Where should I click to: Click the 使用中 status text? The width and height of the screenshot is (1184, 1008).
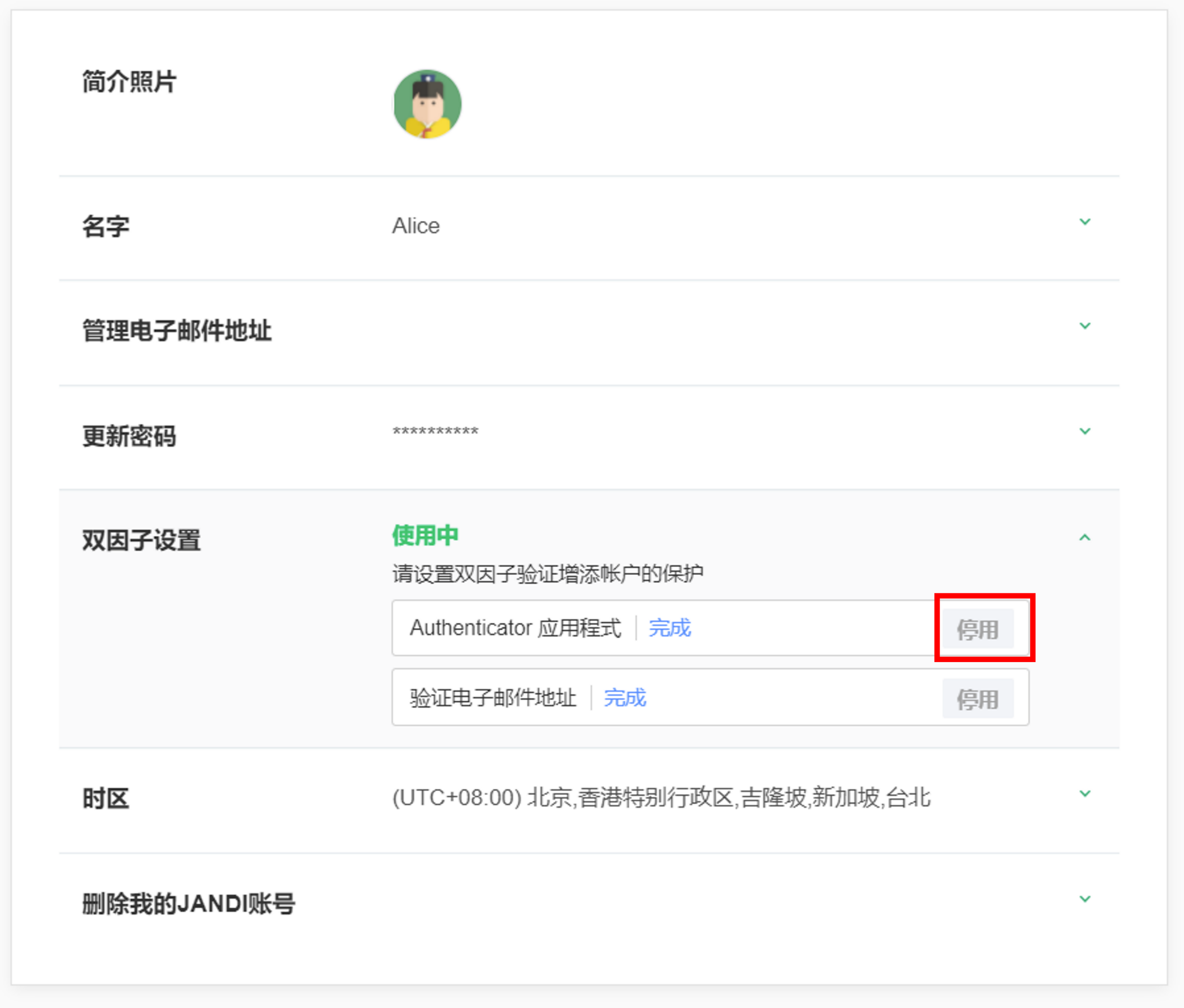425,535
